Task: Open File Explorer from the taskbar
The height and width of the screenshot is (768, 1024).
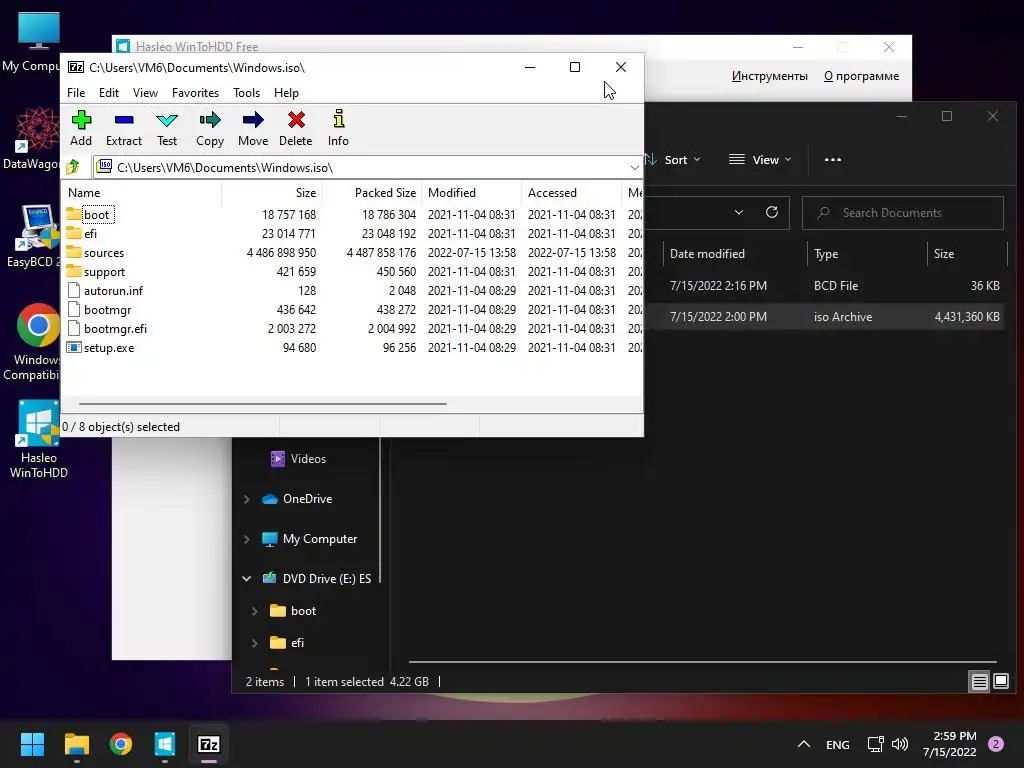Action: (76, 744)
